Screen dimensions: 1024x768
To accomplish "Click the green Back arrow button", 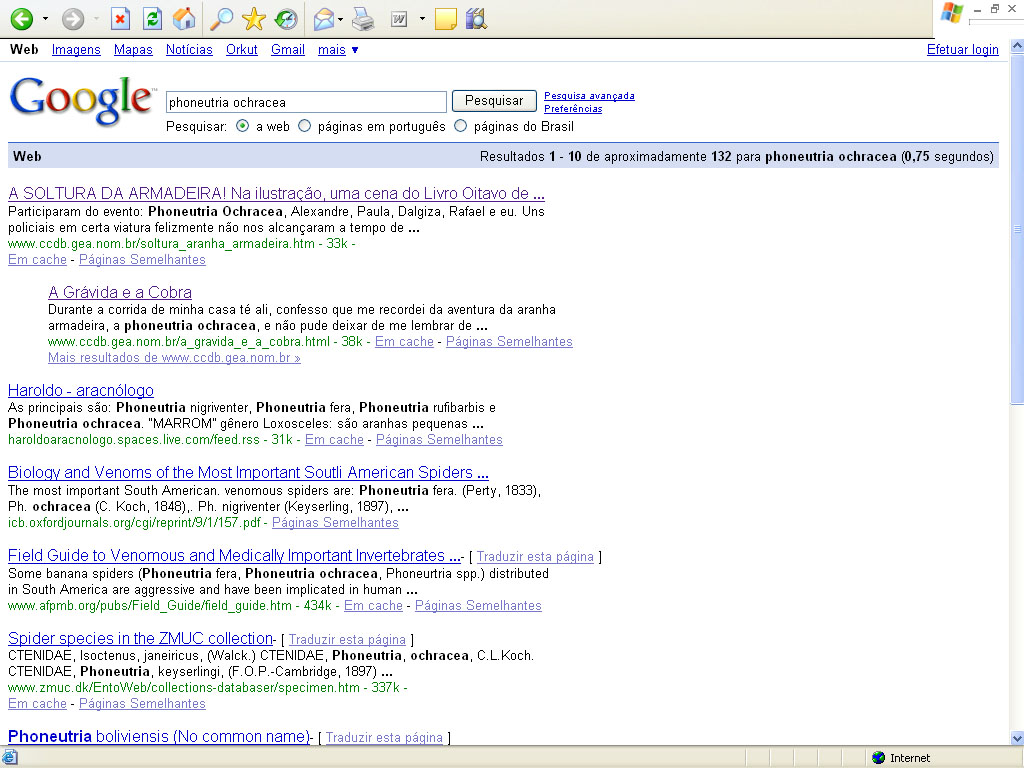I will pyautogui.click(x=21, y=19).
